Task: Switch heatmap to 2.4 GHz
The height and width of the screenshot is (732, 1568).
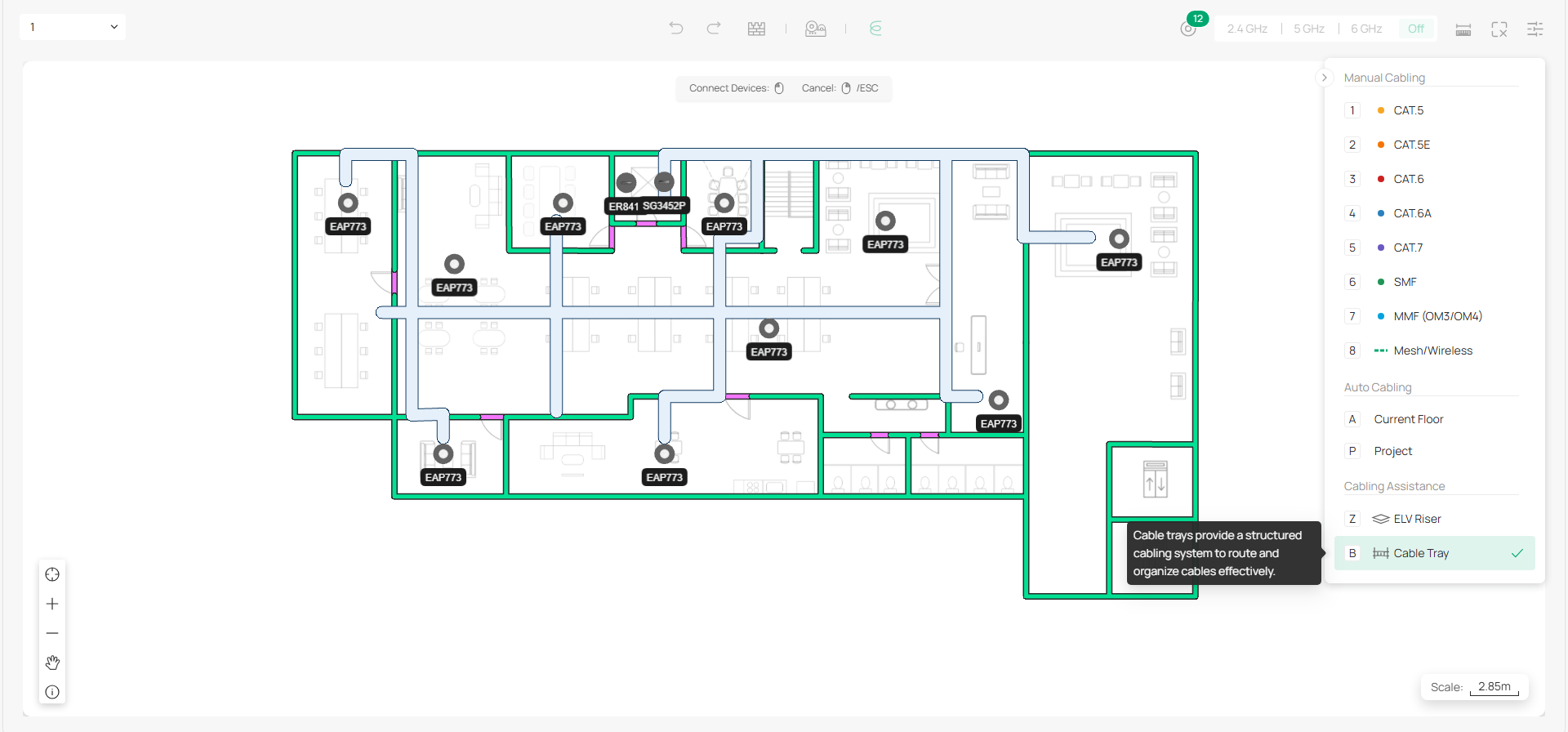Action: point(1247,29)
